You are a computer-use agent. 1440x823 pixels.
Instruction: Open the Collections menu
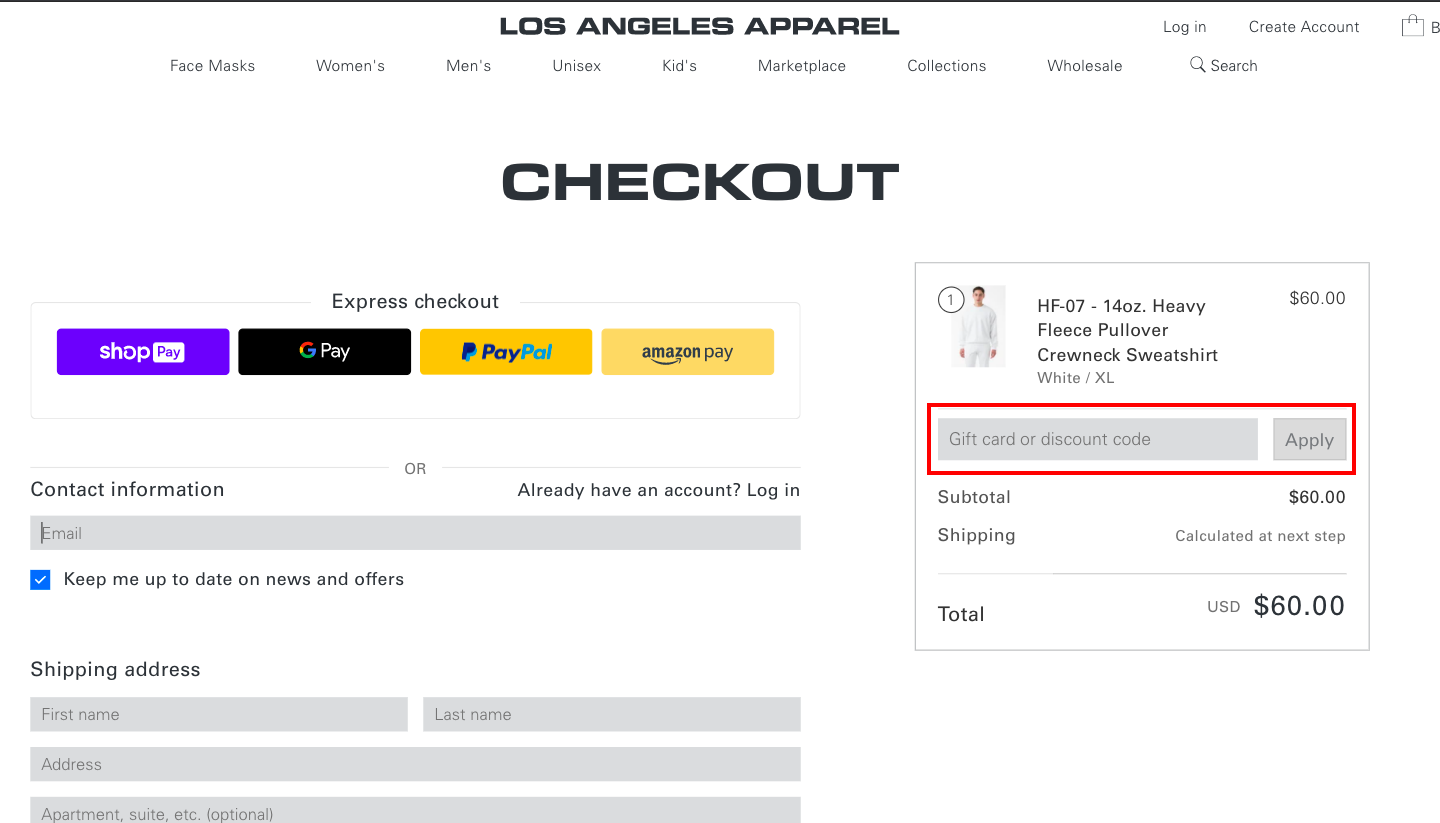point(947,66)
